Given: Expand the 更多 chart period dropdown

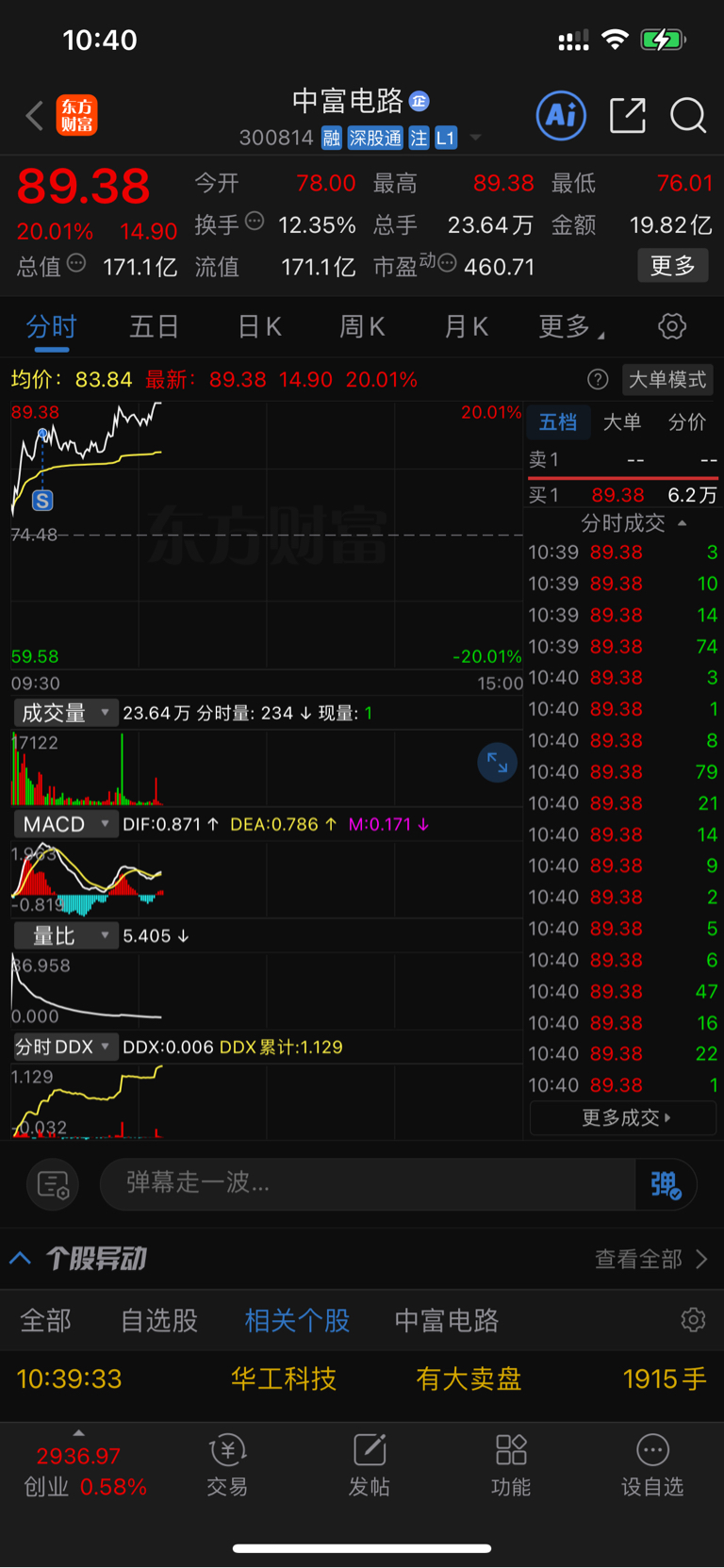Looking at the screenshot, I should 571,327.
